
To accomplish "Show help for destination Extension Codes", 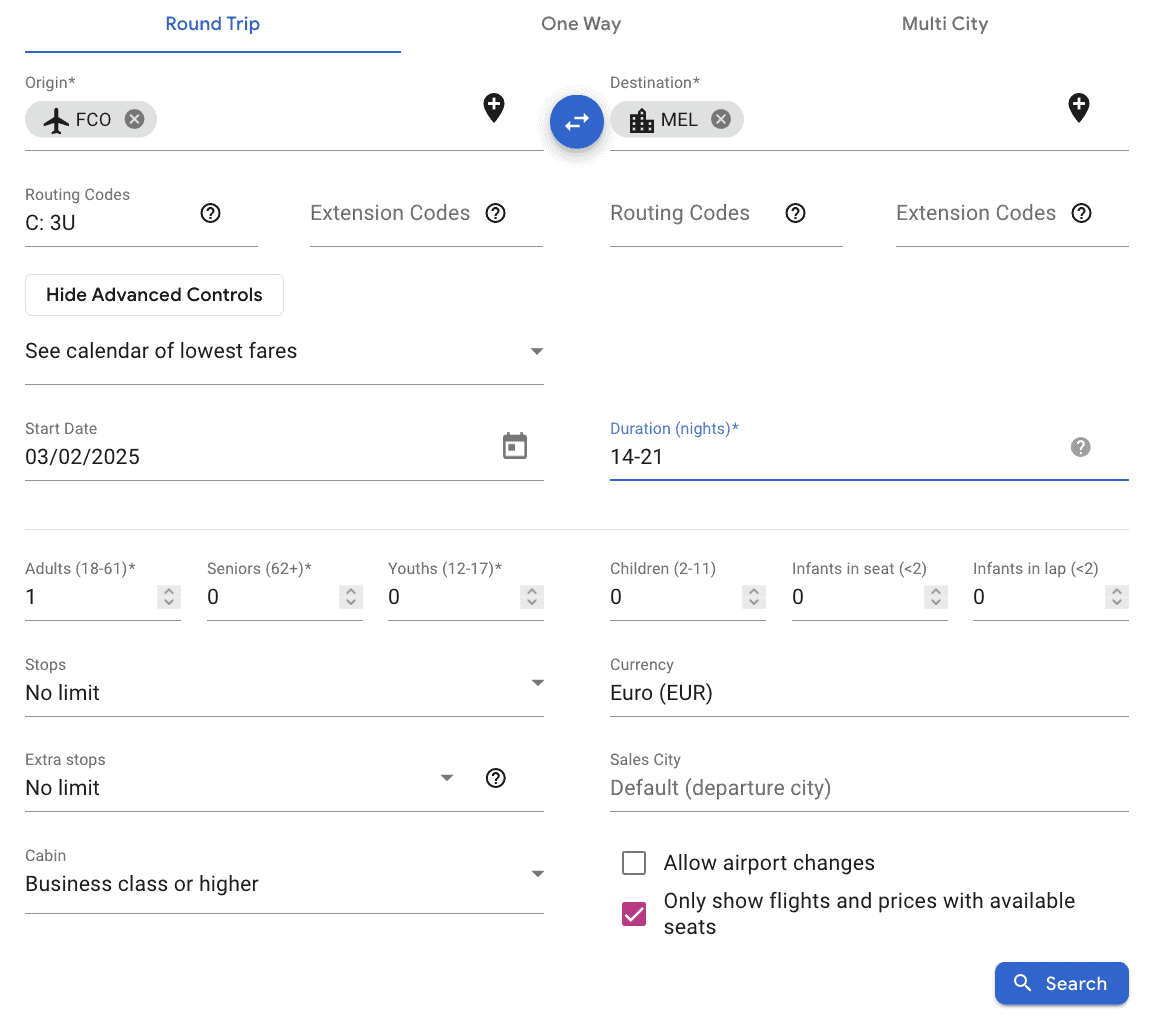I will tap(1080, 213).
